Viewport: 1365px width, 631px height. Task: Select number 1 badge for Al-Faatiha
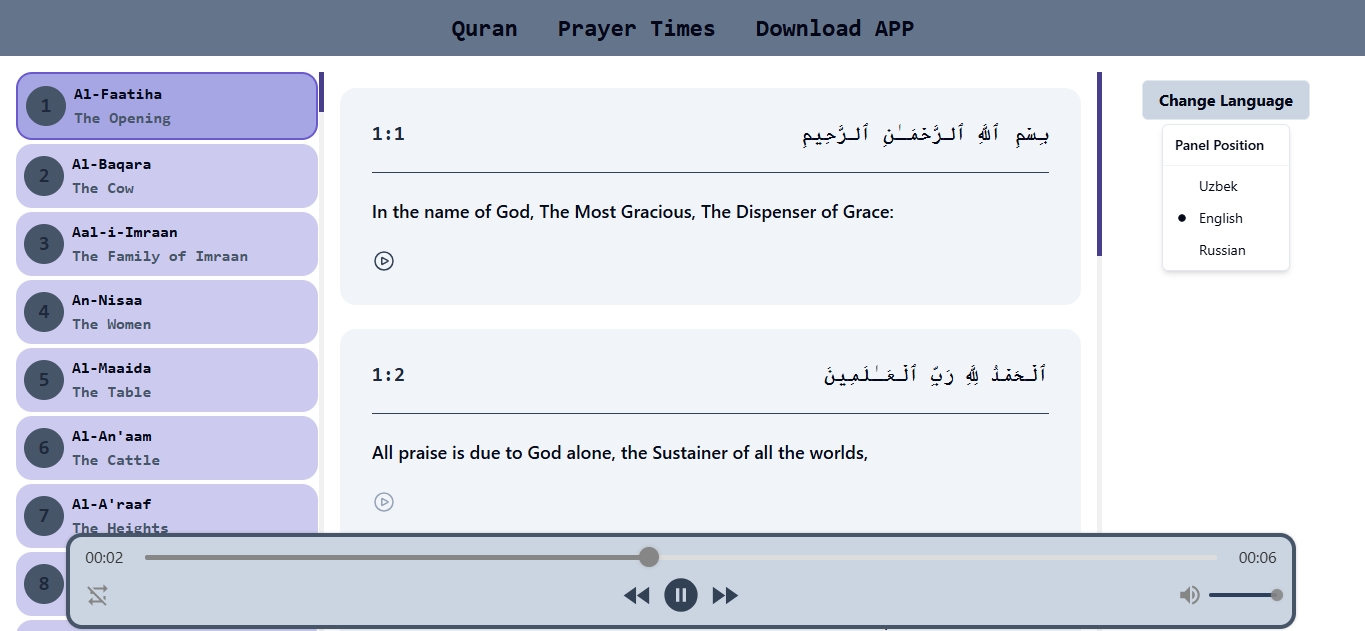pos(46,106)
